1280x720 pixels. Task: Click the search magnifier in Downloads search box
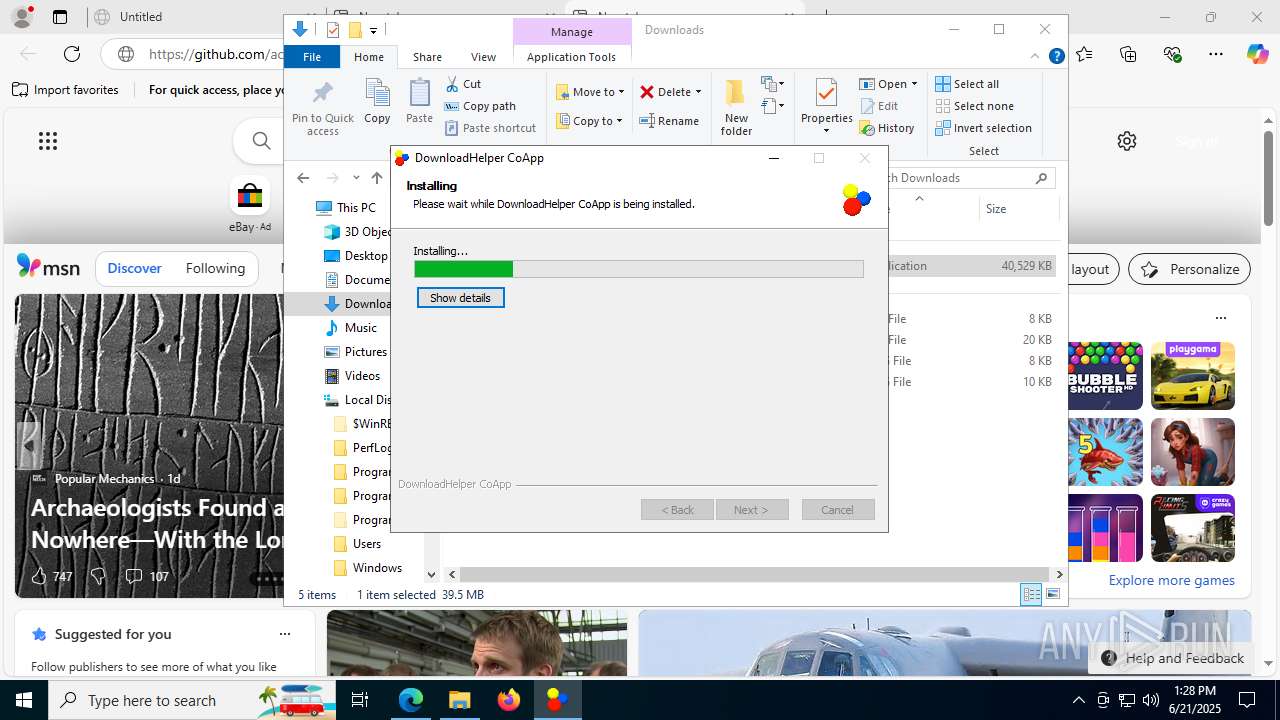point(1041,178)
